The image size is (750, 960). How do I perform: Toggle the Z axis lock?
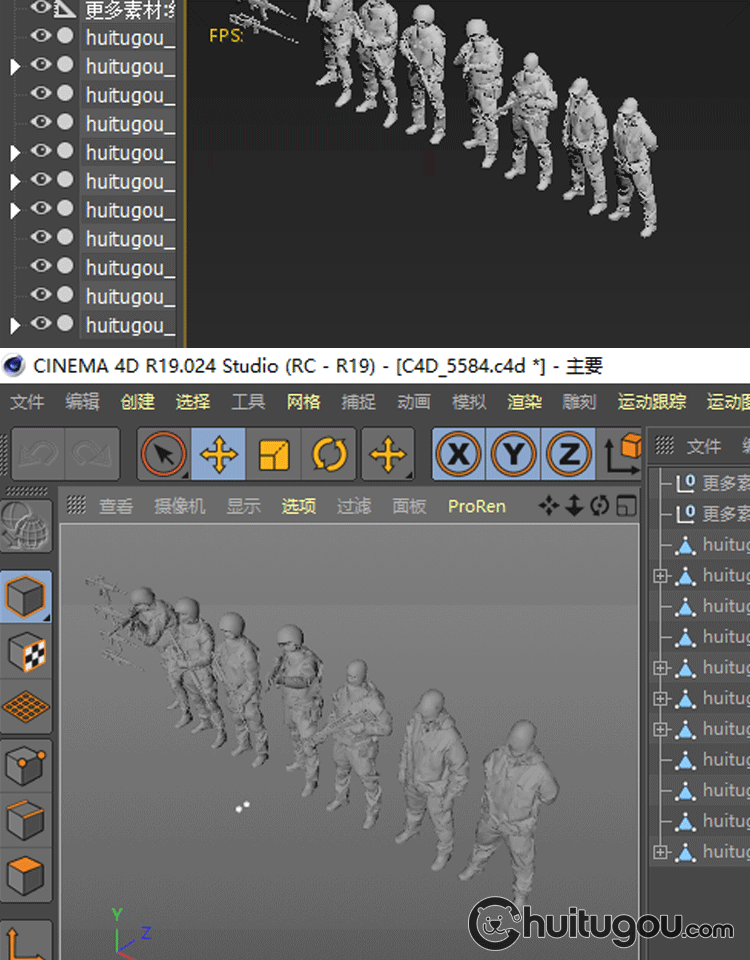click(x=569, y=455)
